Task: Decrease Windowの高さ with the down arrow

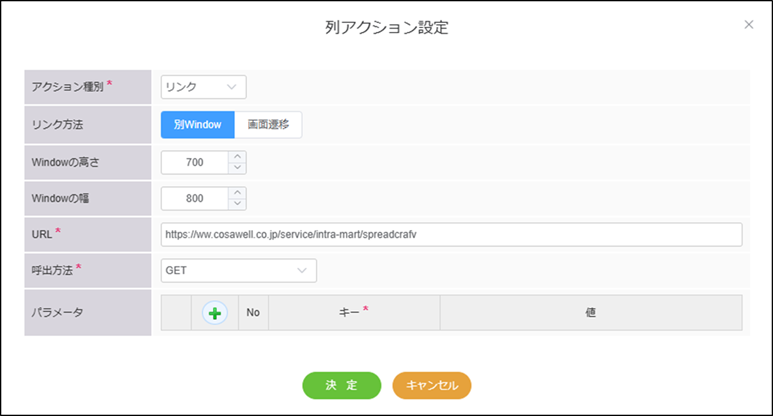Action: pos(237,168)
